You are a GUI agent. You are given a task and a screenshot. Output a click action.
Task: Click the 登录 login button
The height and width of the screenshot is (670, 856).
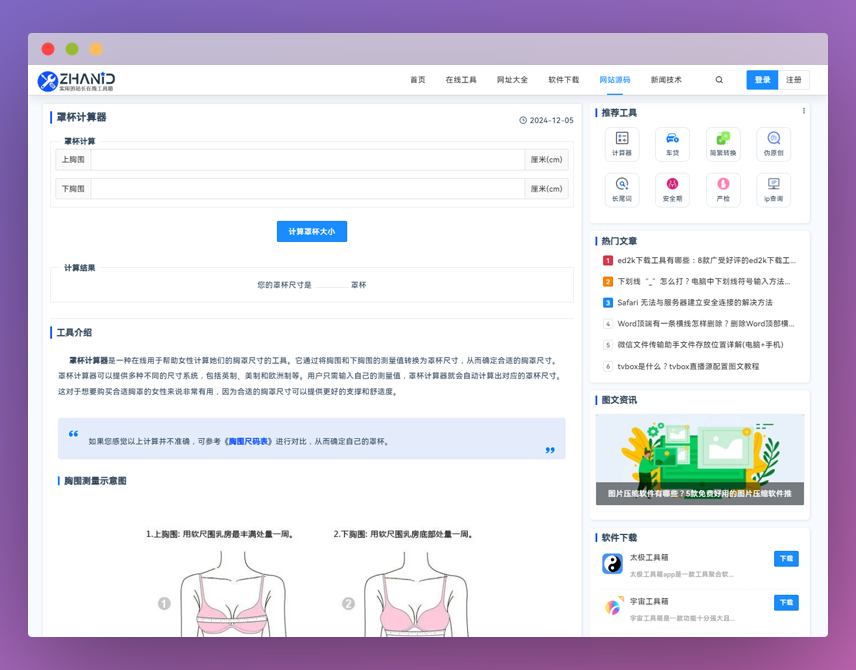[762, 80]
